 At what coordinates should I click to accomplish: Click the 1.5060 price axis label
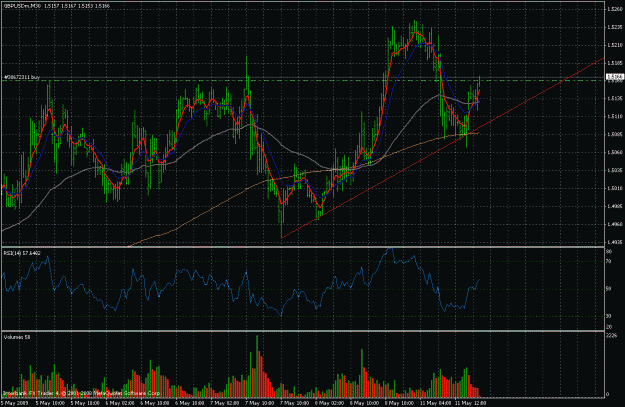pos(615,152)
